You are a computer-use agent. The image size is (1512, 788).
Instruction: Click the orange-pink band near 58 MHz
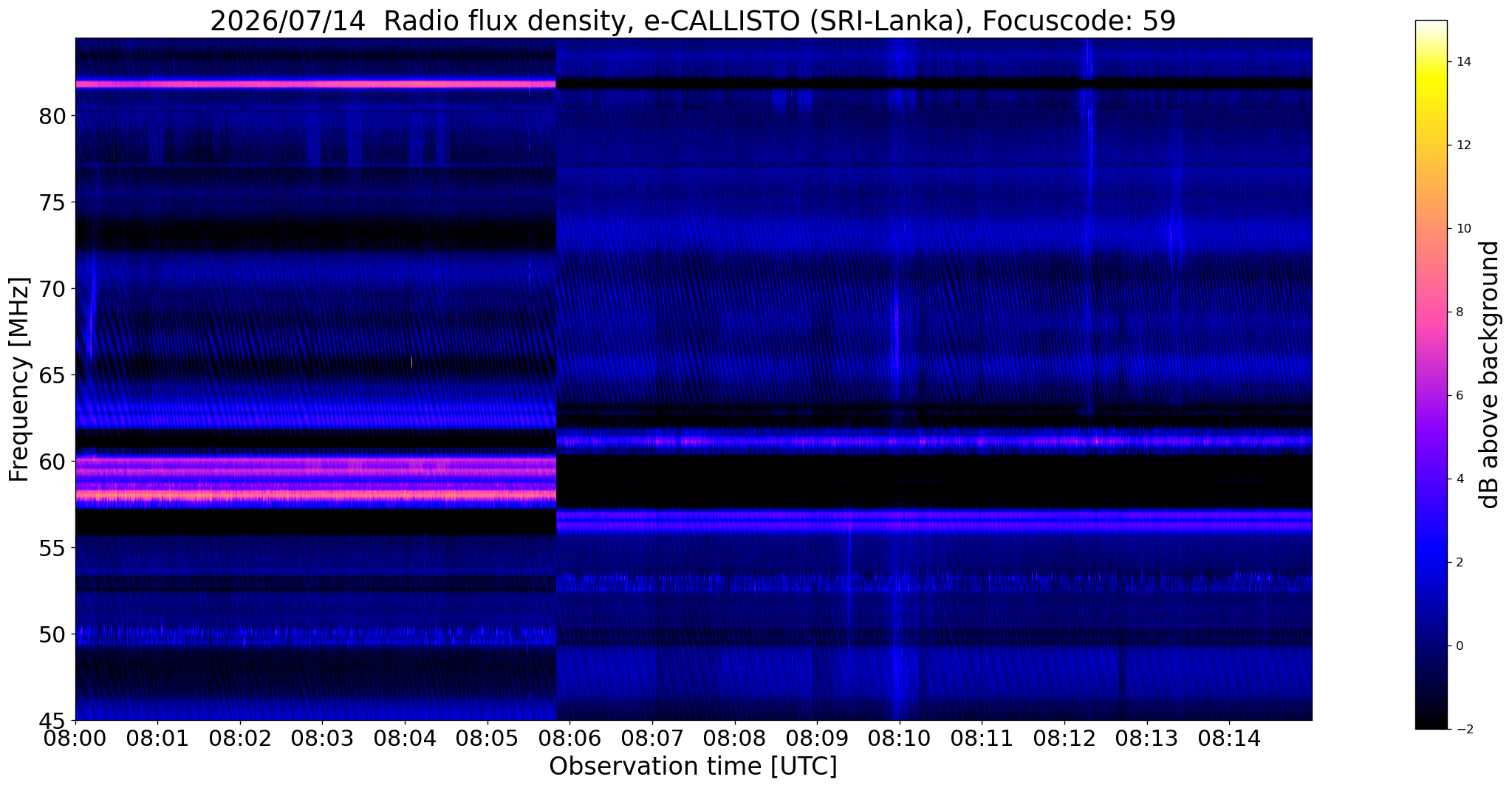coord(315,495)
